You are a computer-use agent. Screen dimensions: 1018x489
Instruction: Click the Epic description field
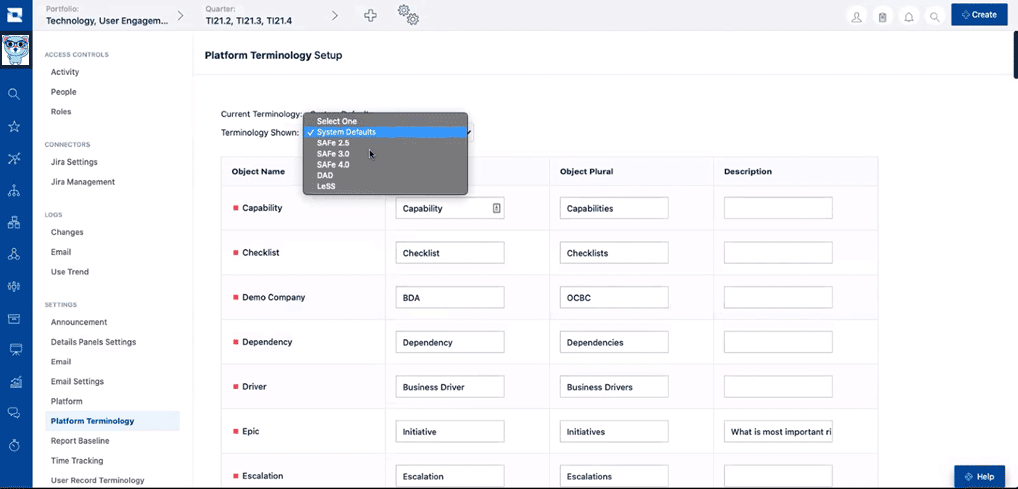pyautogui.click(x=778, y=431)
